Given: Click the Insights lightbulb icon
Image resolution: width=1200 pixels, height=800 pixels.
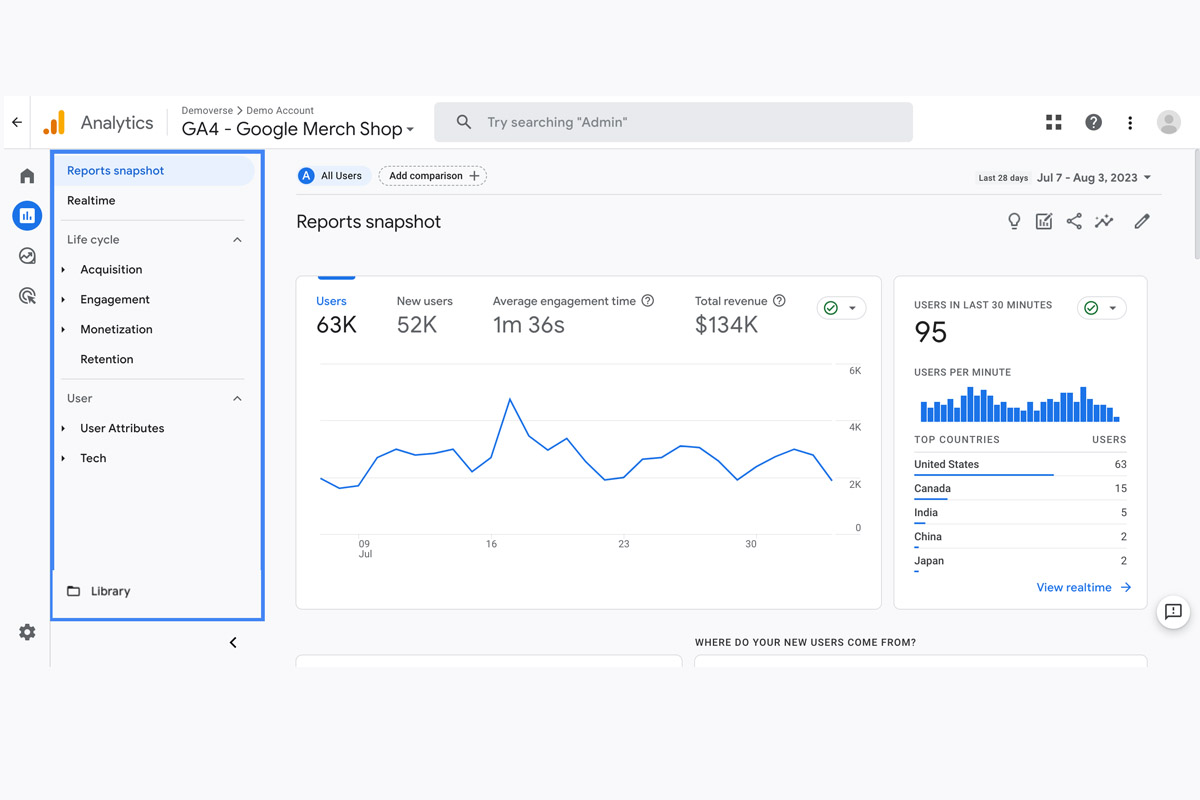Looking at the screenshot, I should click(x=1014, y=222).
